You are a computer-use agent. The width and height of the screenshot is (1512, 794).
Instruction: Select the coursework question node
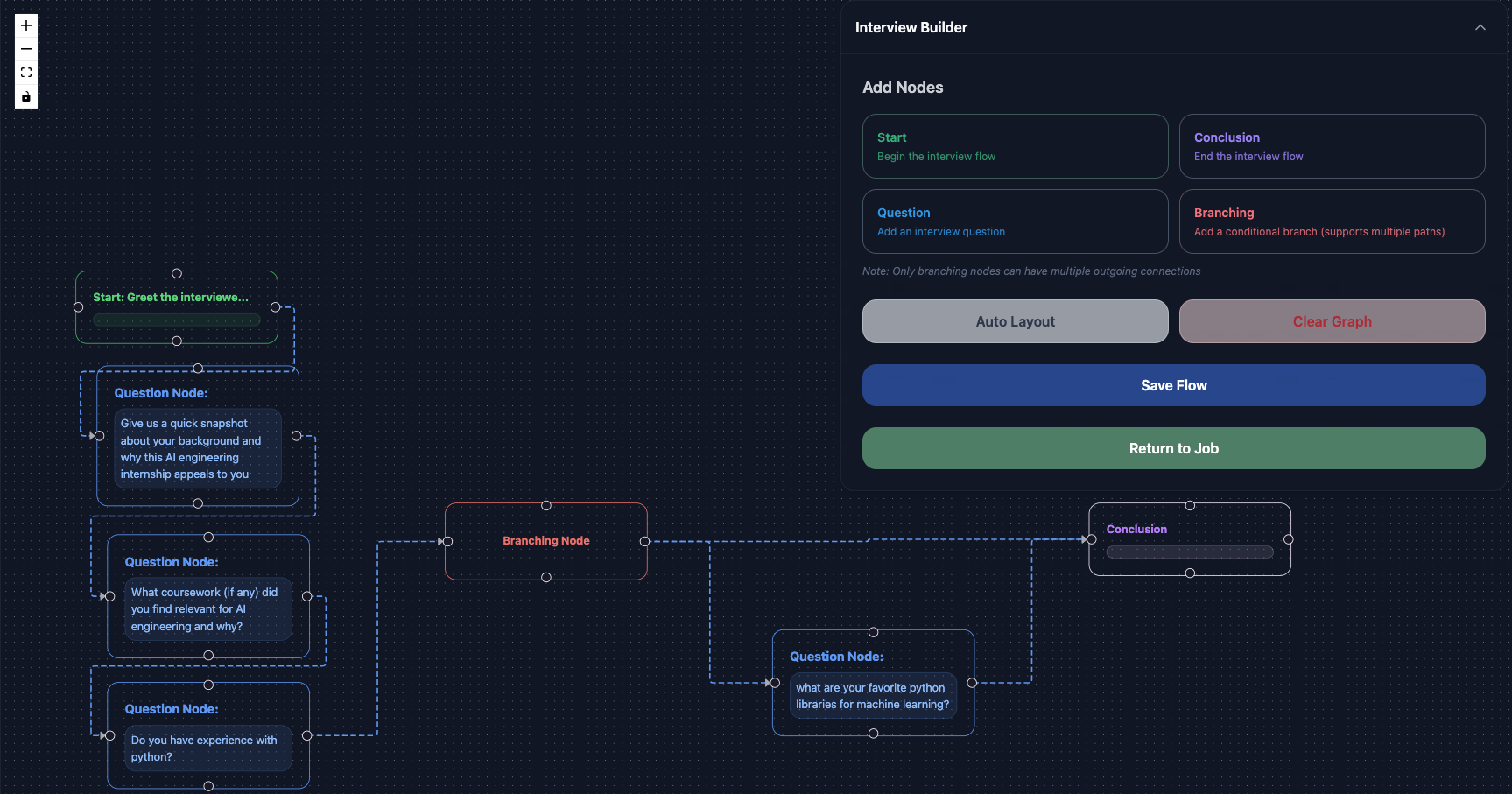click(x=208, y=596)
